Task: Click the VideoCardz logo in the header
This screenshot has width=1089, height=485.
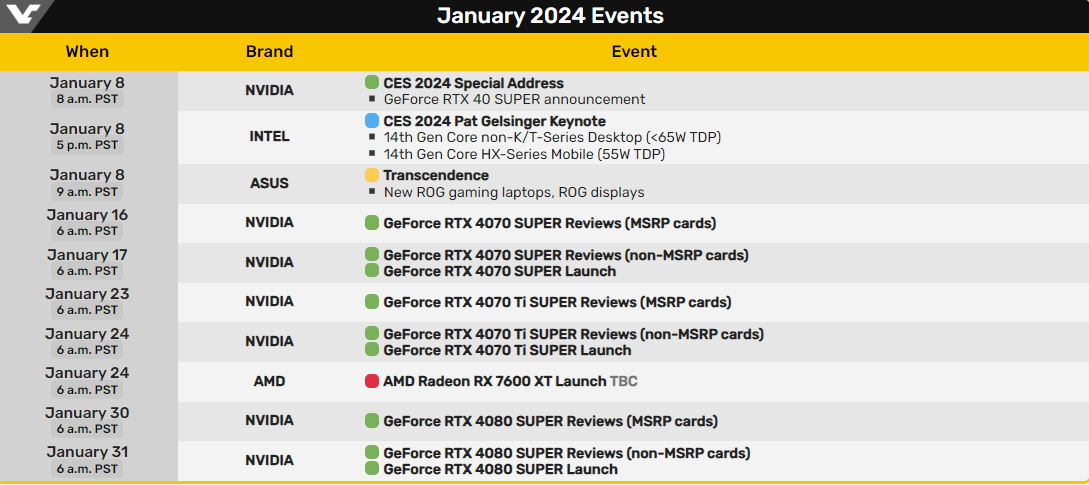Action: click(x=26, y=14)
